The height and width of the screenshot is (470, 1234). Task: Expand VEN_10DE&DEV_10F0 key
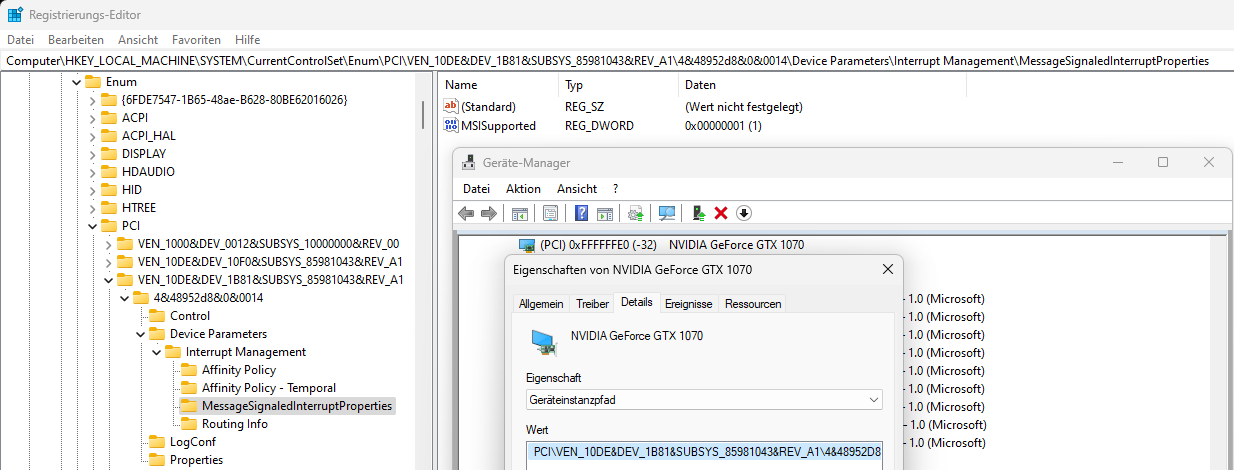tap(107, 261)
